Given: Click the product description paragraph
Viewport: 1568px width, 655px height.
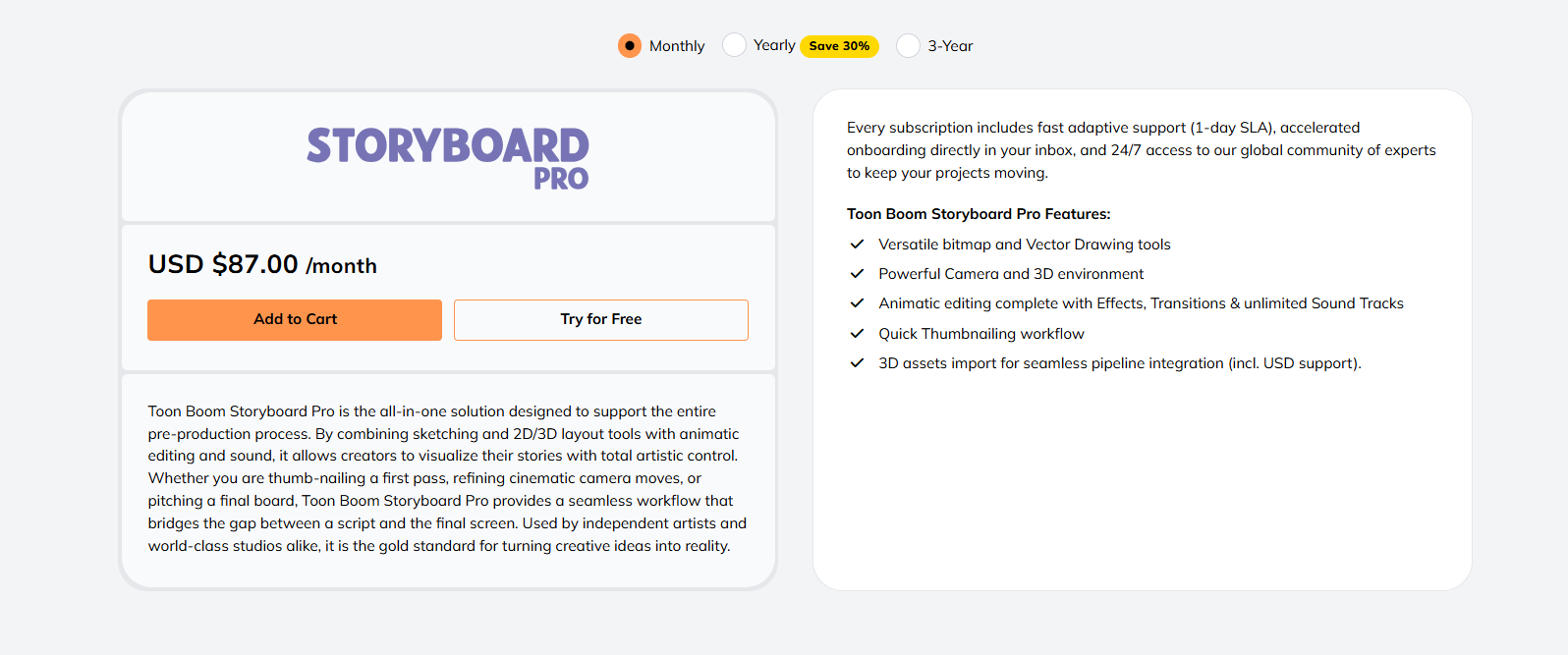Looking at the screenshot, I should (448, 478).
